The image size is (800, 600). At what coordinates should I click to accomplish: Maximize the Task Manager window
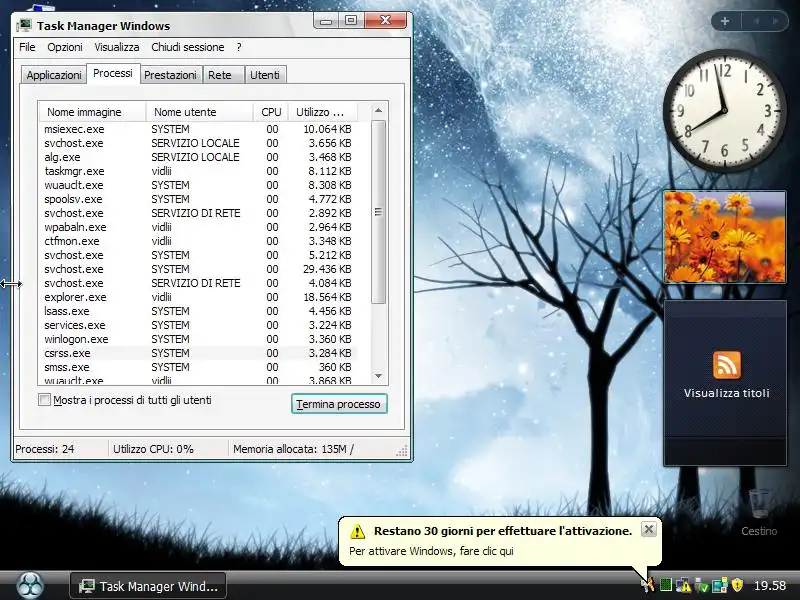351,20
